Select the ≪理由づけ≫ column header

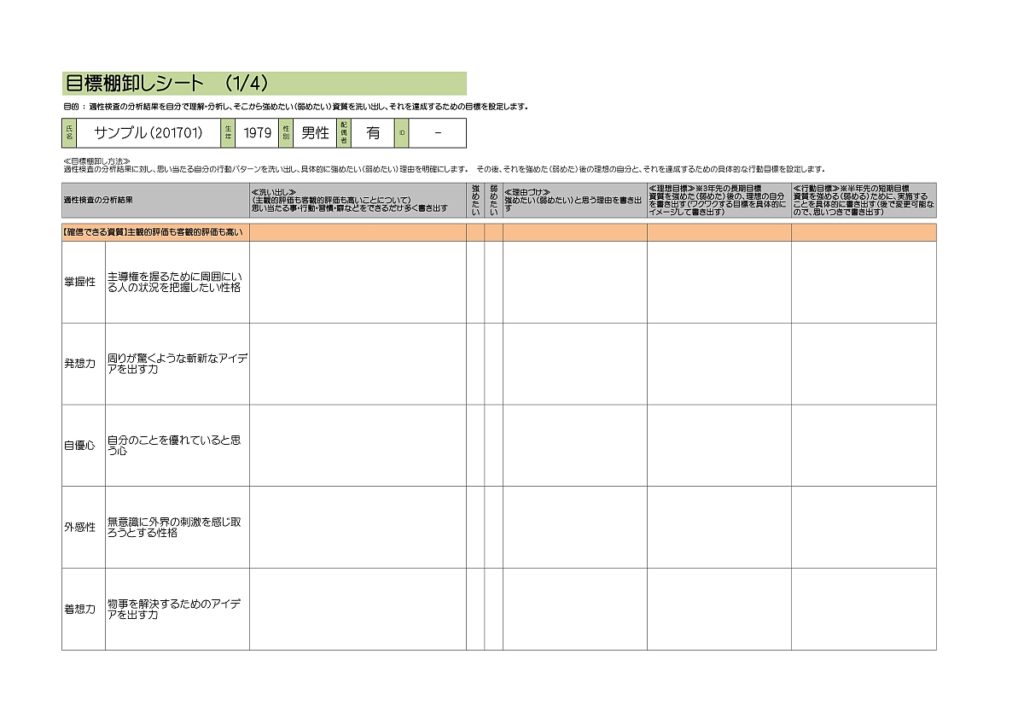pos(575,200)
